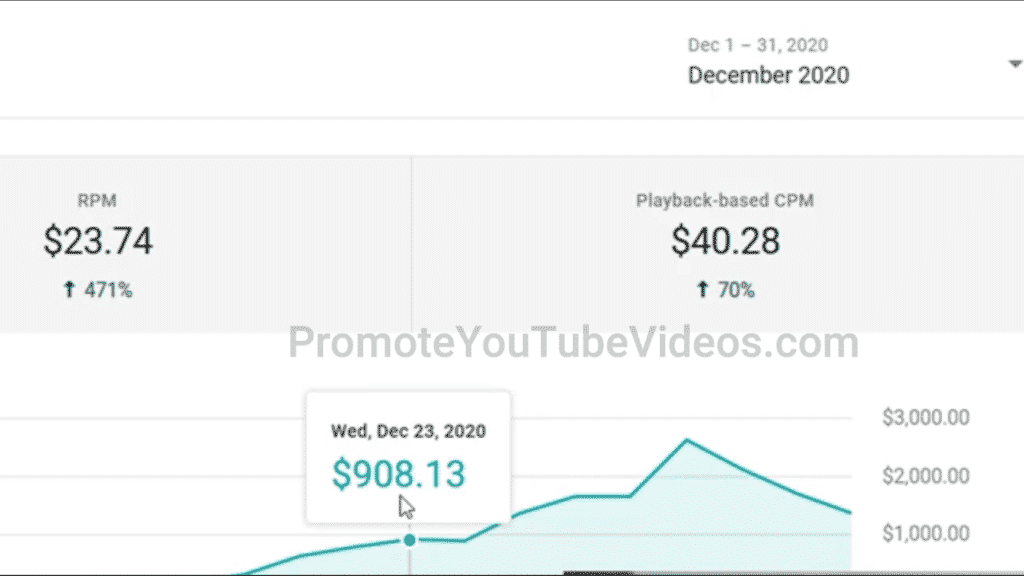Viewport: 1024px width, 576px height.
Task: Click the chart line's right end point
Action: pyautogui.click(x=850, y=513)
